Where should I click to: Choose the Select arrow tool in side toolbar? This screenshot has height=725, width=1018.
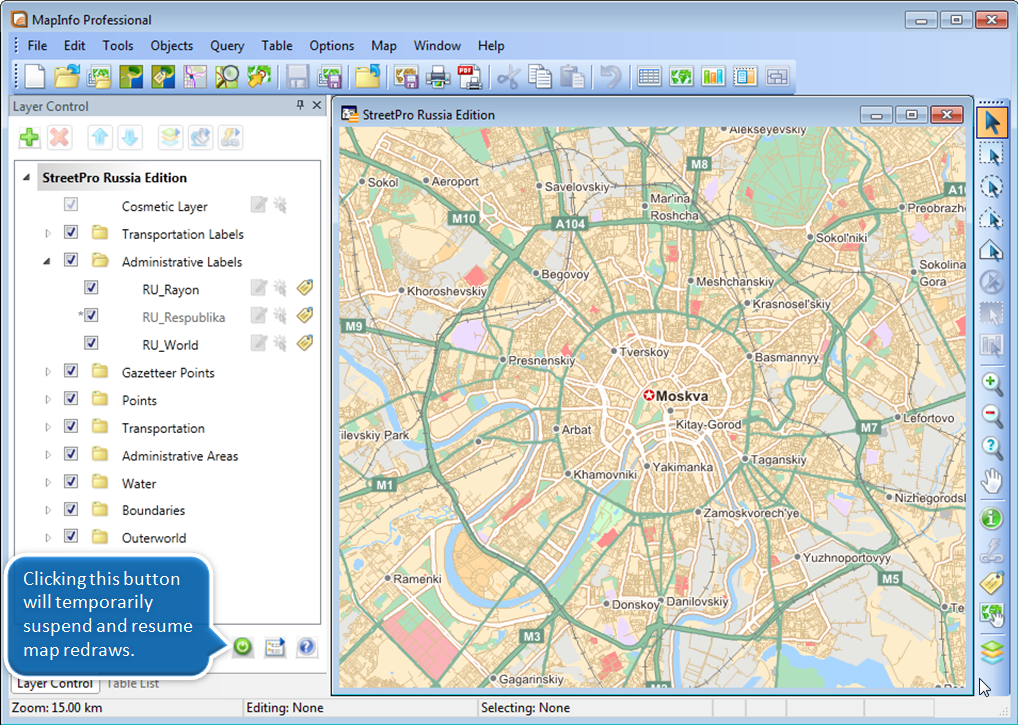tap(991, 123)
